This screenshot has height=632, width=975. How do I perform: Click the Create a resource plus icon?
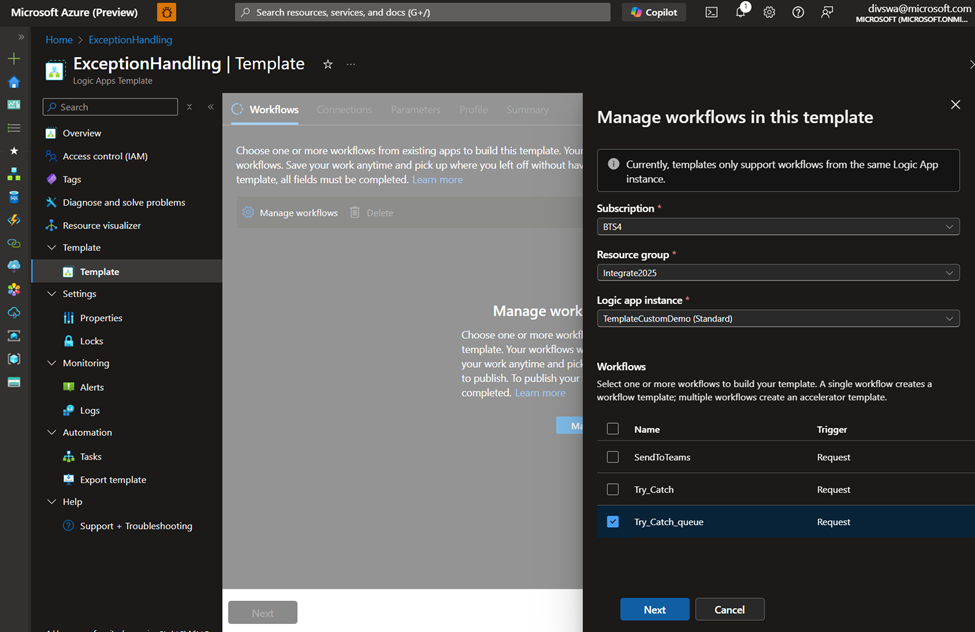click(x=14, y=59)
